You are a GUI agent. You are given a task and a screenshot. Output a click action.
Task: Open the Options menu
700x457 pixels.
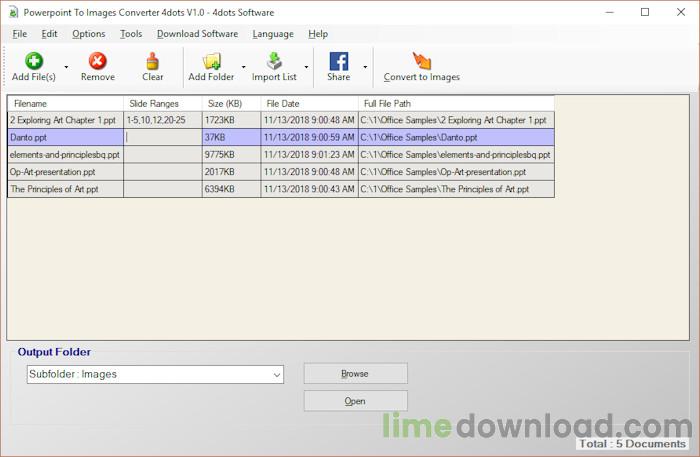[x=89, y=34]
